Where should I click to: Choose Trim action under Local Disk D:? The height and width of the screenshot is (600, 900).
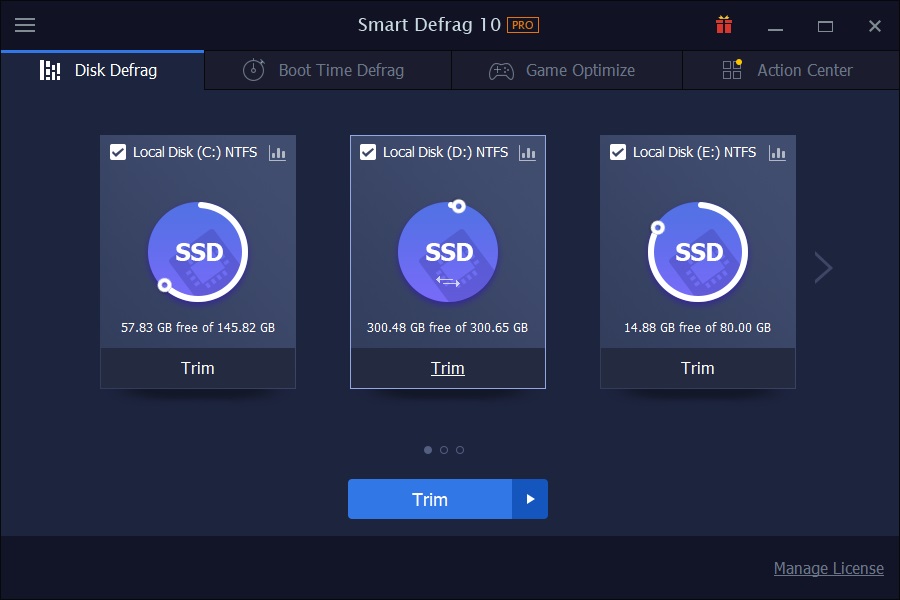448,368
